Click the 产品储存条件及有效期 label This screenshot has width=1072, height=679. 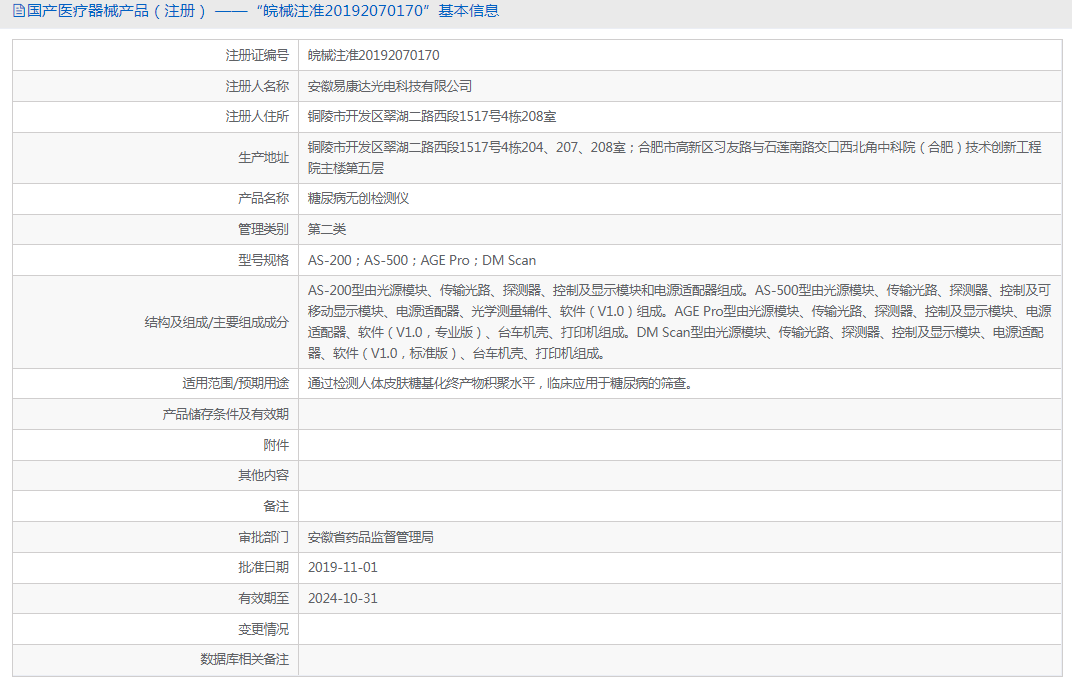pyautogui.click(x=226, y=414)
